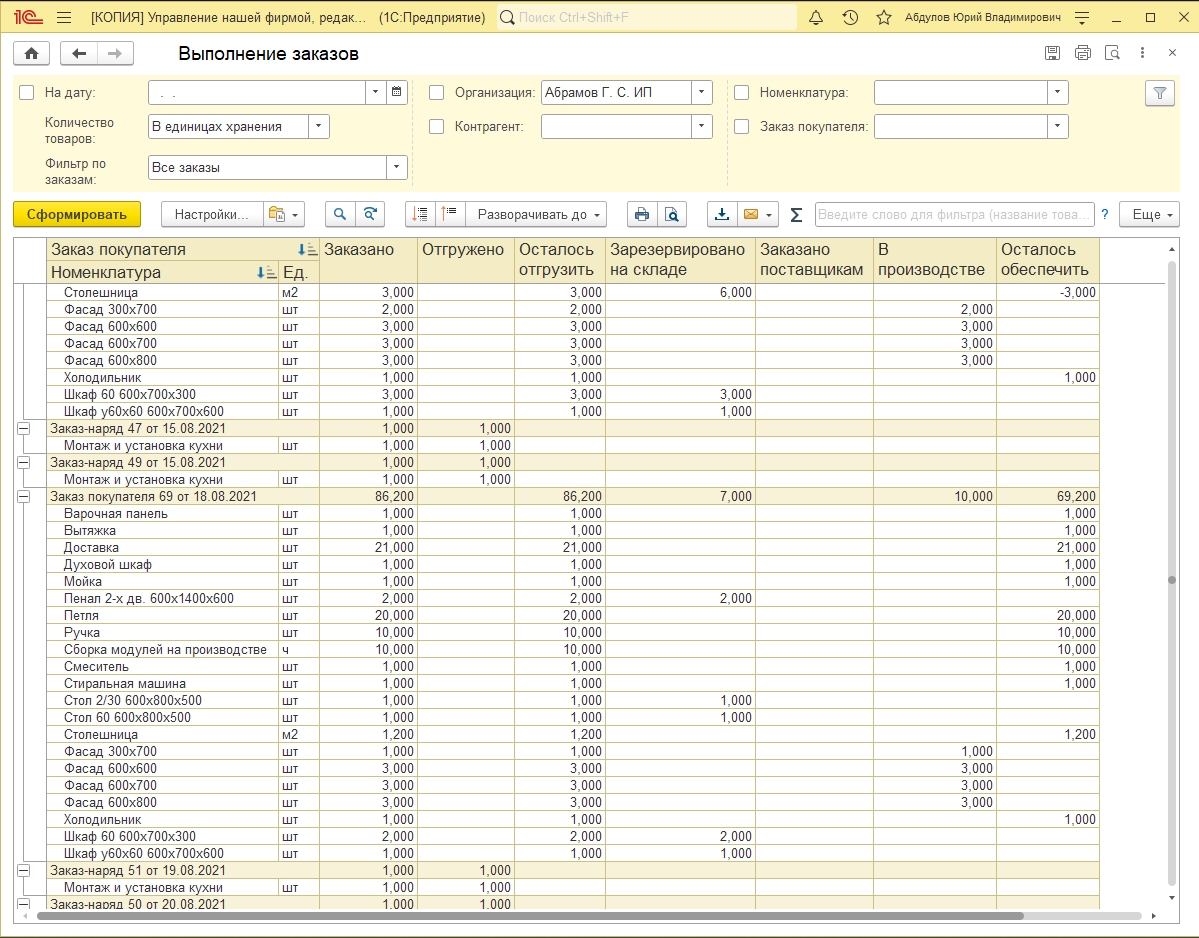
Task: Click user name 'Абдулов Юрий Владимирович'
Action: coord(983,17)
